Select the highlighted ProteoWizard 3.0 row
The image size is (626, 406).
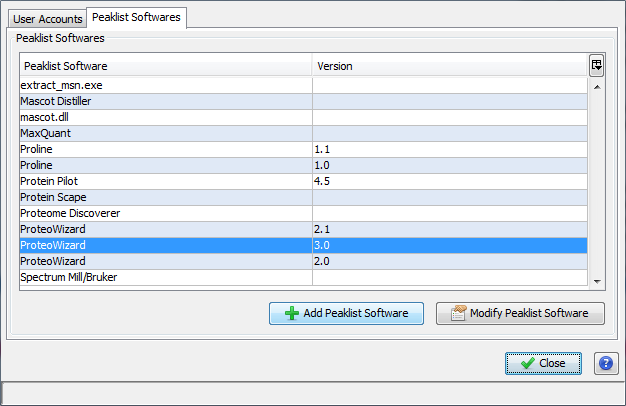303,245
